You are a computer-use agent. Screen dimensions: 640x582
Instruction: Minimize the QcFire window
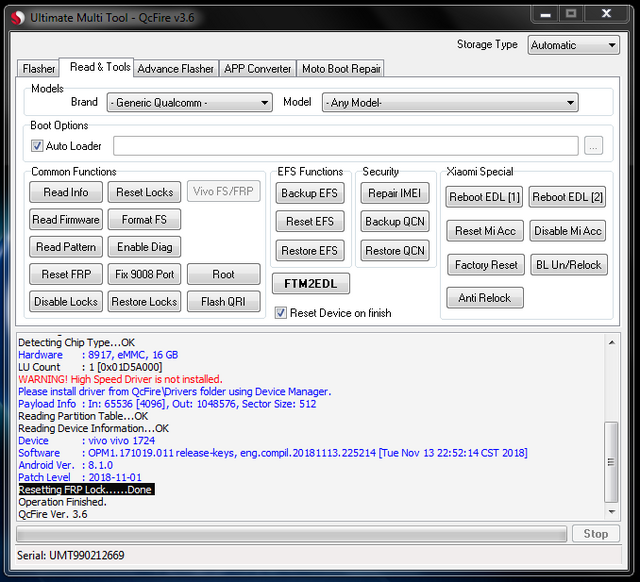tap(546, 15)
